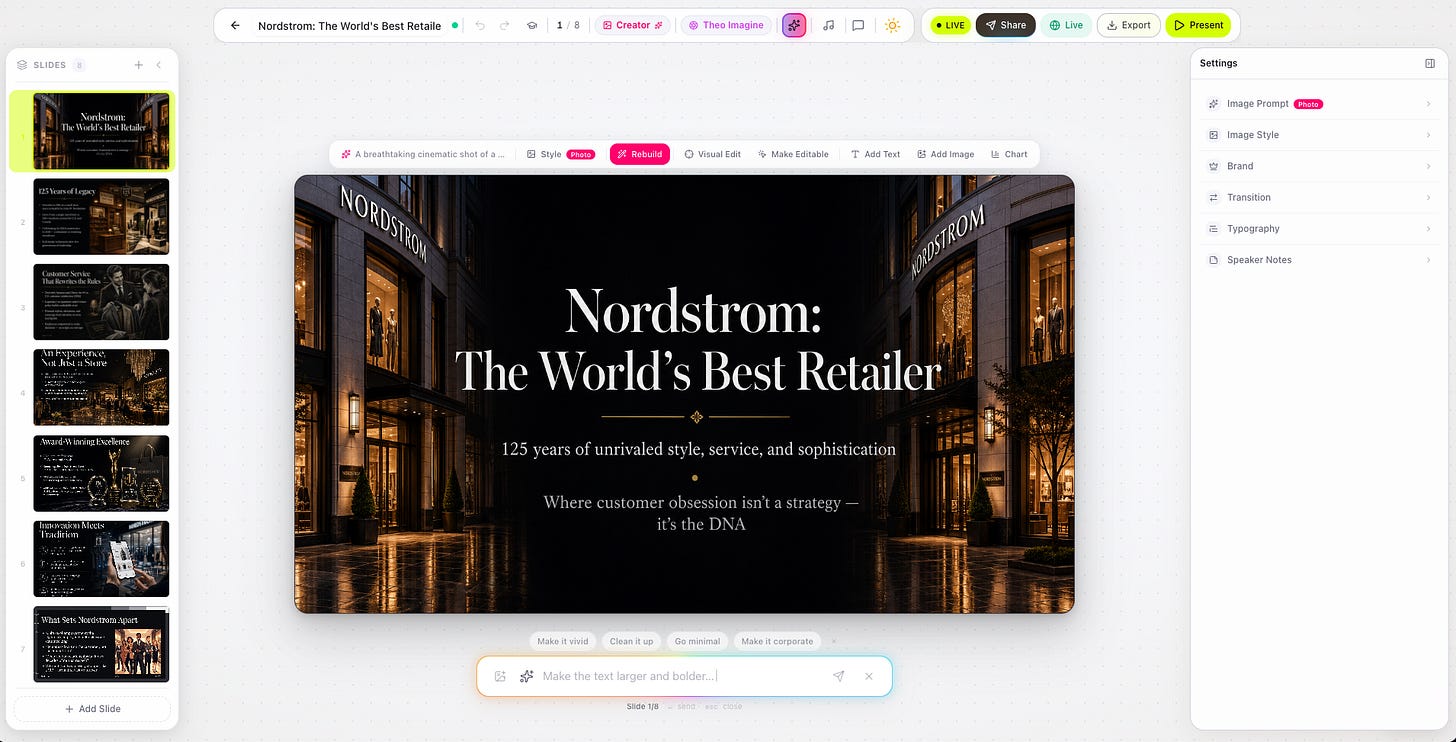
Task: Go back using the arrow beside the title
Action: coord(235,25)
